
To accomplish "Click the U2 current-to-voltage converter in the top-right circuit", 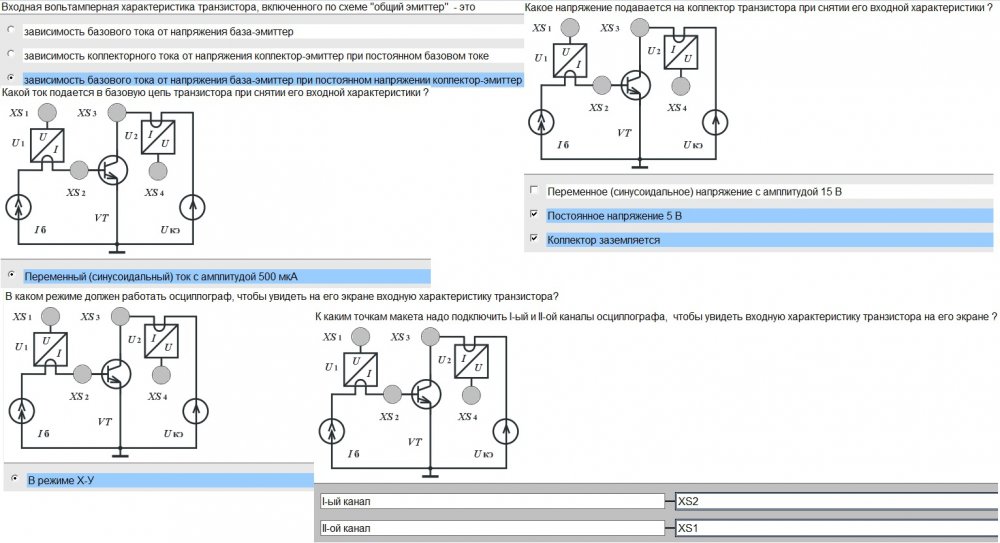I will tap(680, 52).
